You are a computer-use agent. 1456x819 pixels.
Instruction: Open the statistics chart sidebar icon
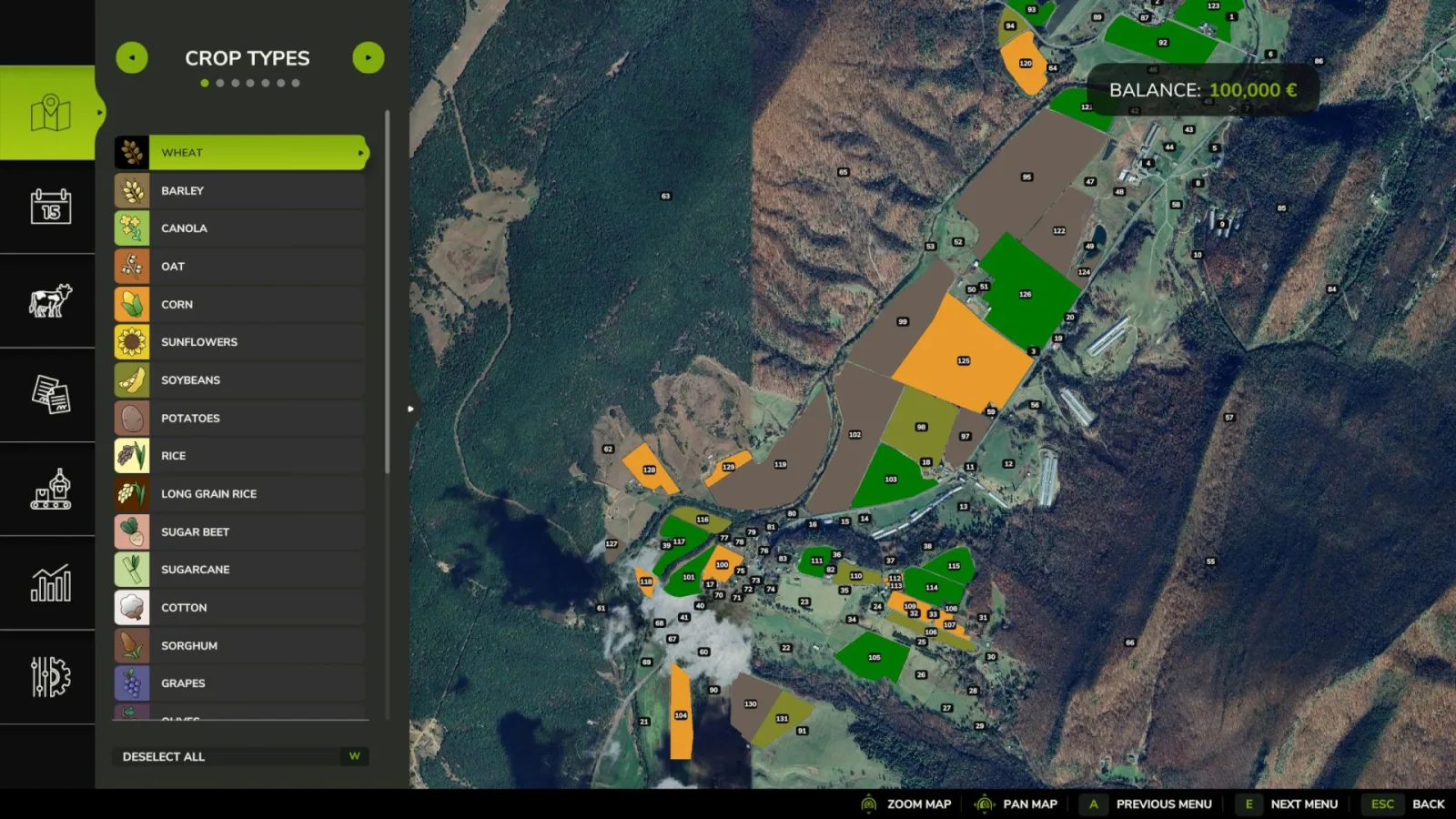50,583
